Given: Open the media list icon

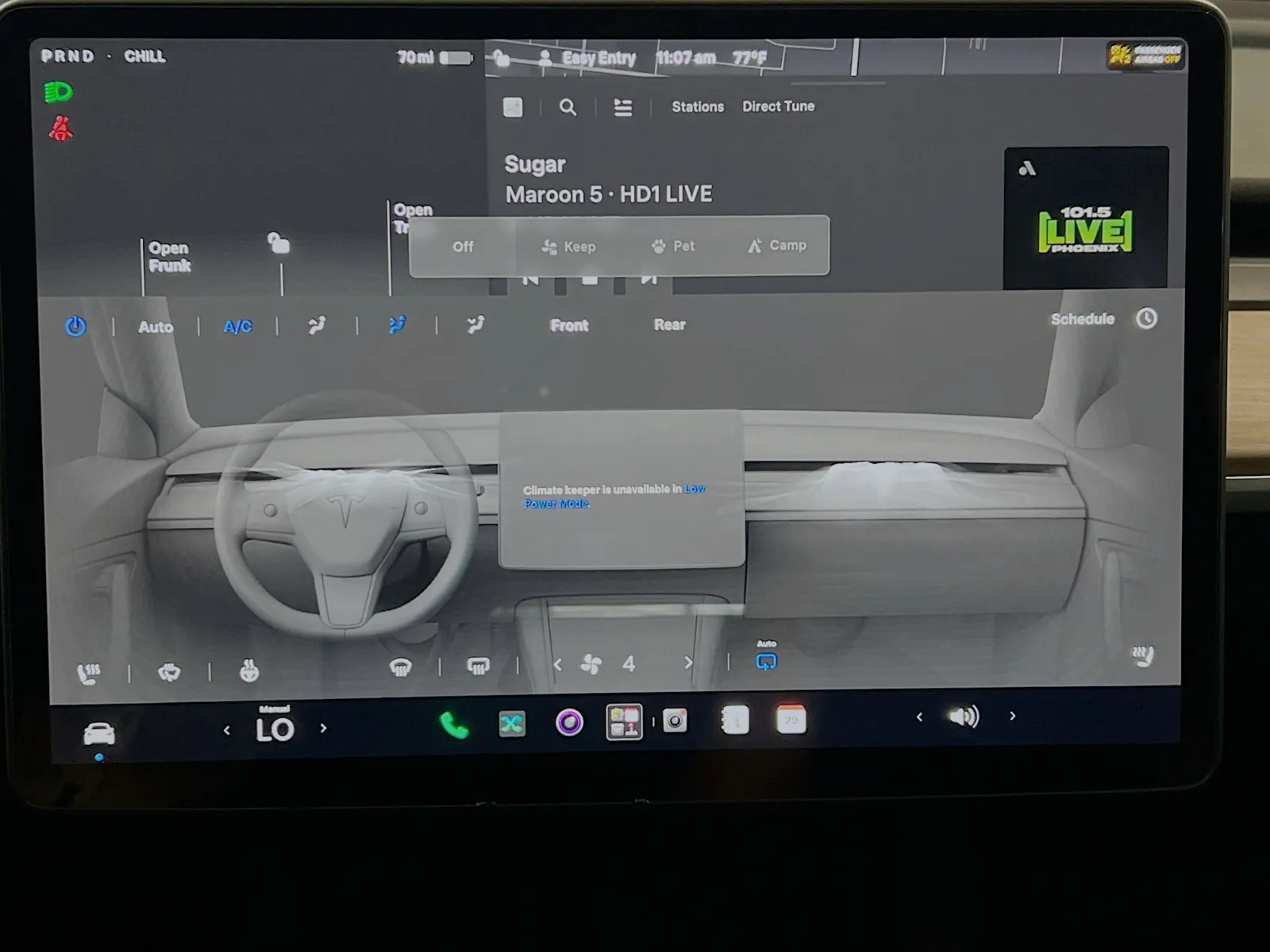Looking at the screenshot, I should click(x=623, y=107).
